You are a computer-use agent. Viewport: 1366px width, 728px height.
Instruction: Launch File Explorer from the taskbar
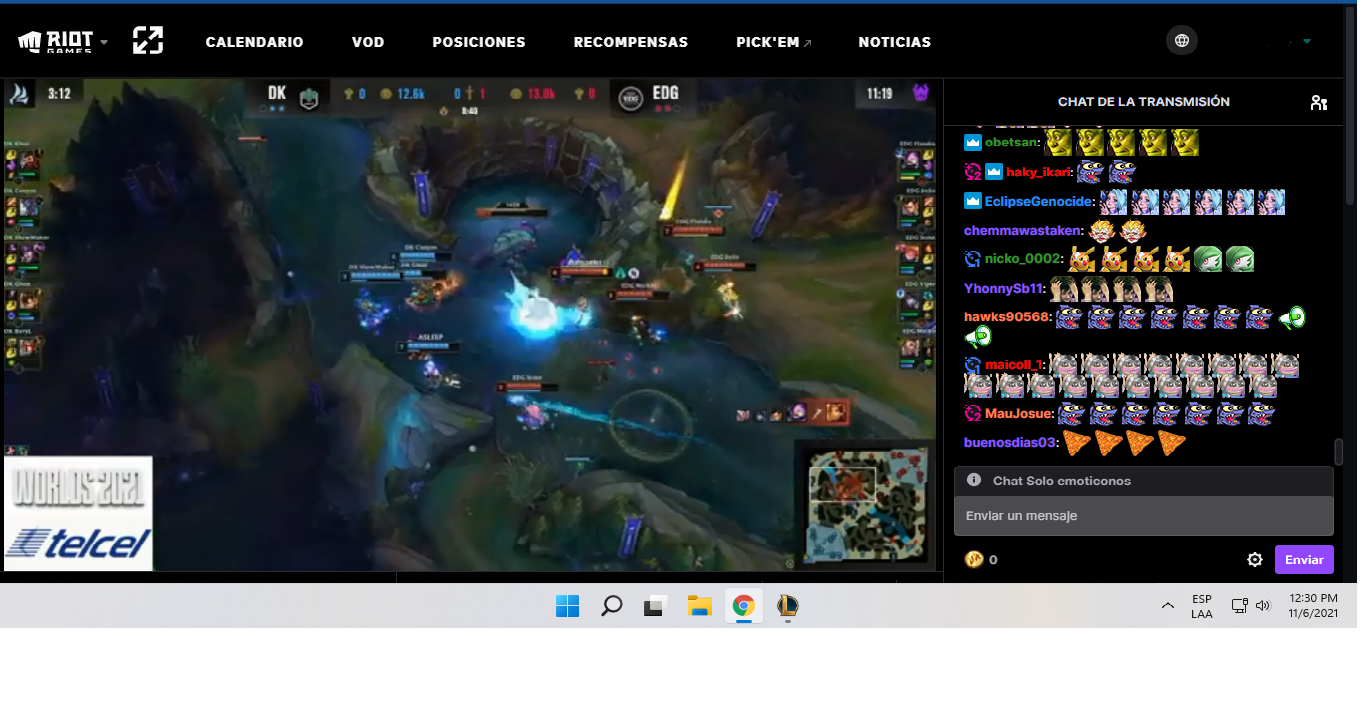pos(699,606)
